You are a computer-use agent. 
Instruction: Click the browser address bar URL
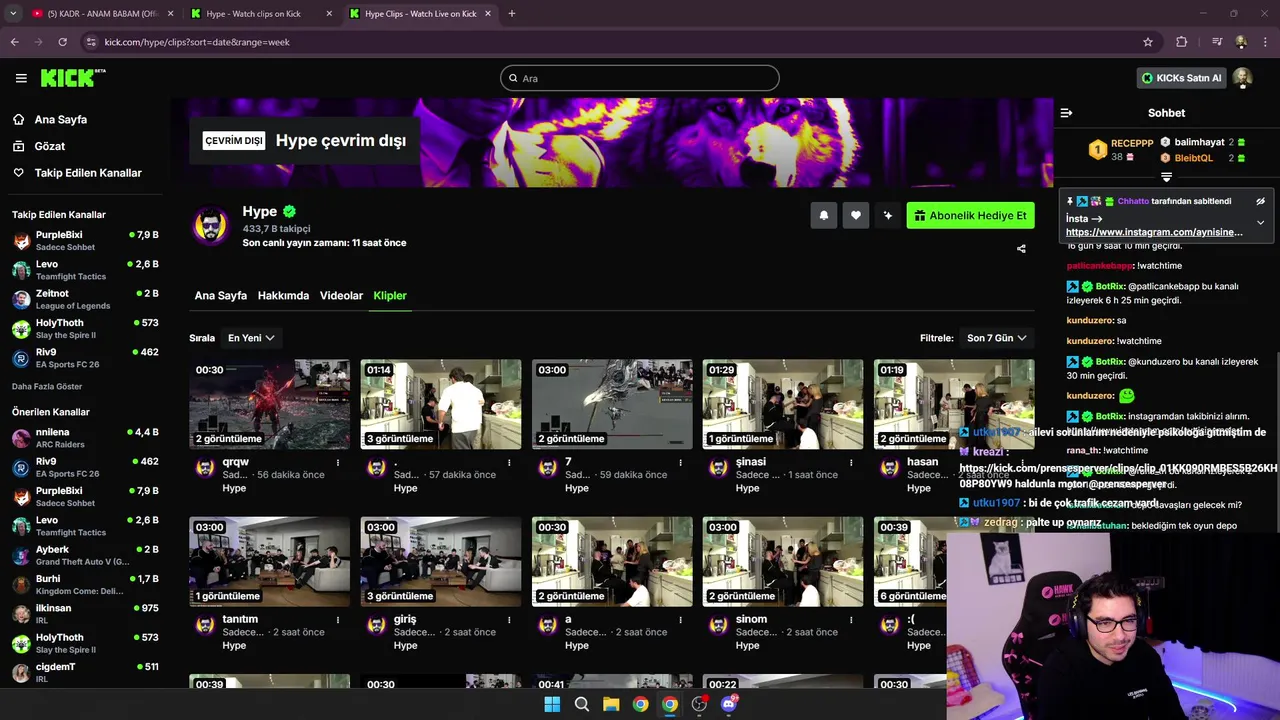(197, 42)
